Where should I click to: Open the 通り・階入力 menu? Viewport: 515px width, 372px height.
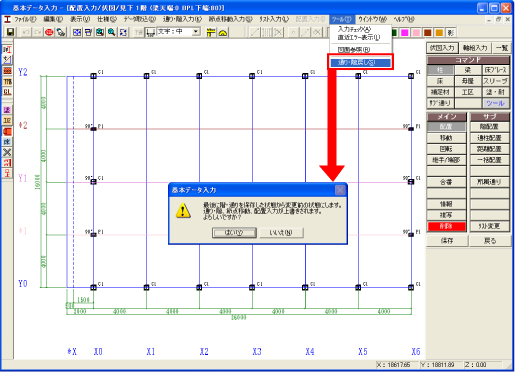183,19
